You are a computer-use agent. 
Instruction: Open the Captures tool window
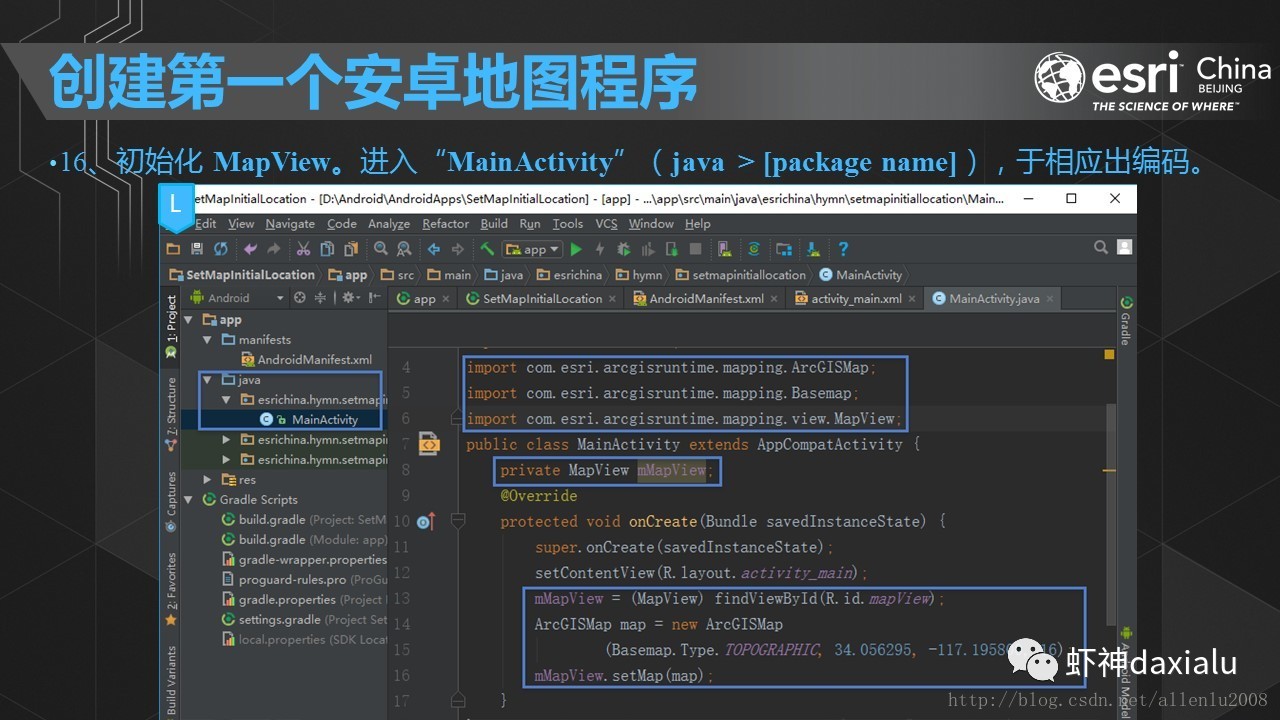(171, 501)
